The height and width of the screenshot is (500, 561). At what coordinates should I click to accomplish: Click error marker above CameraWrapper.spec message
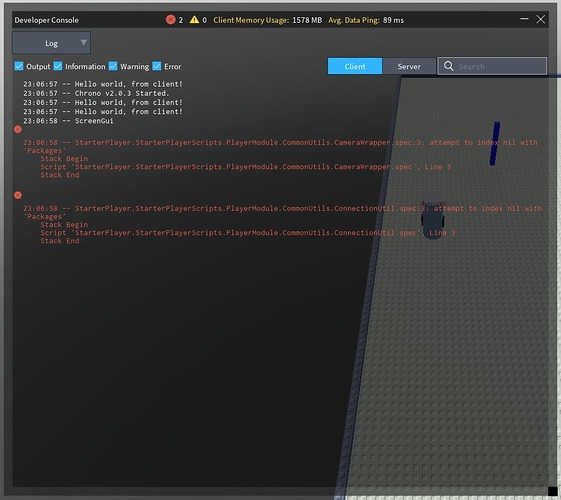[x=18, y=129]
